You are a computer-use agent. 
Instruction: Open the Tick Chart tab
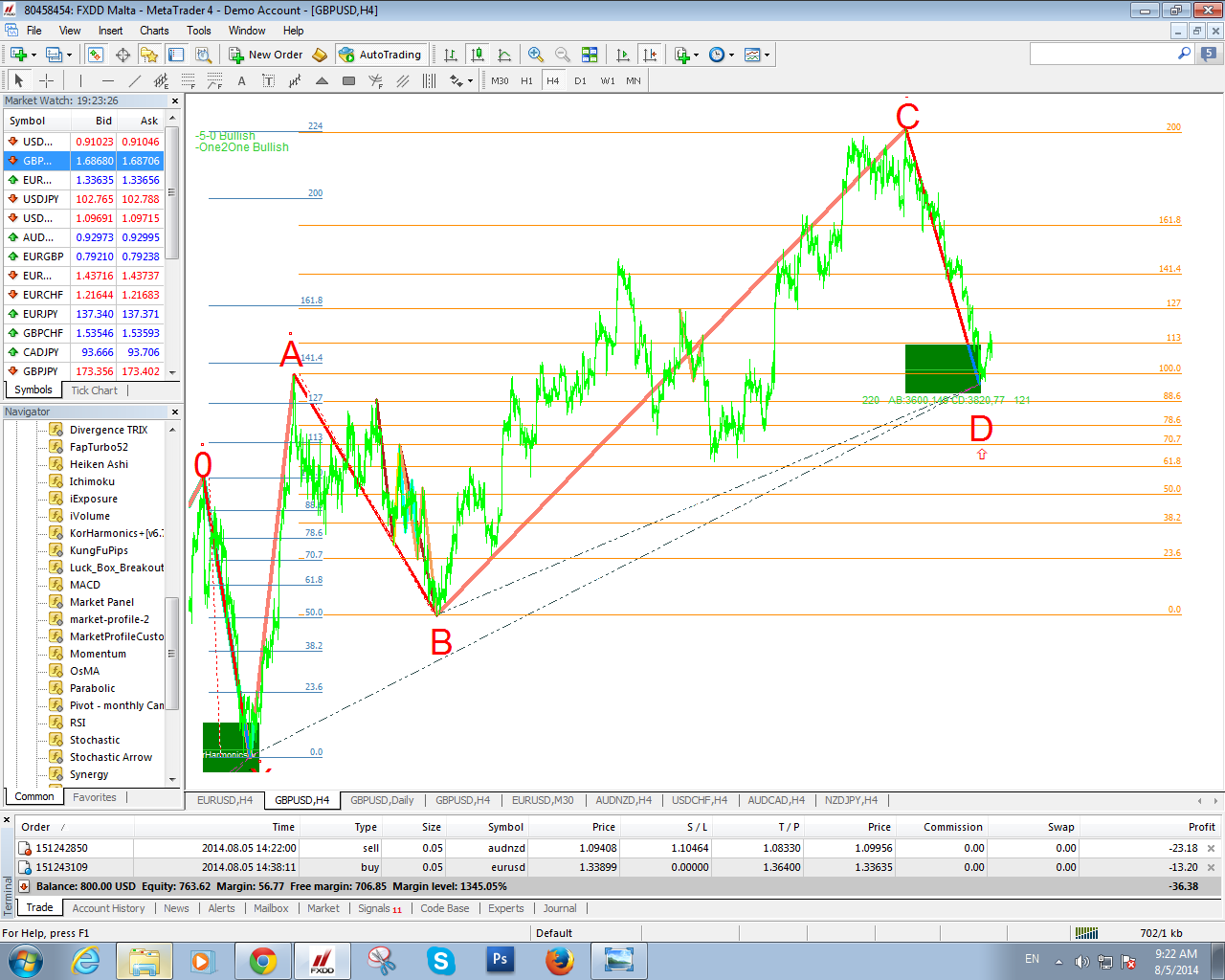94,390
